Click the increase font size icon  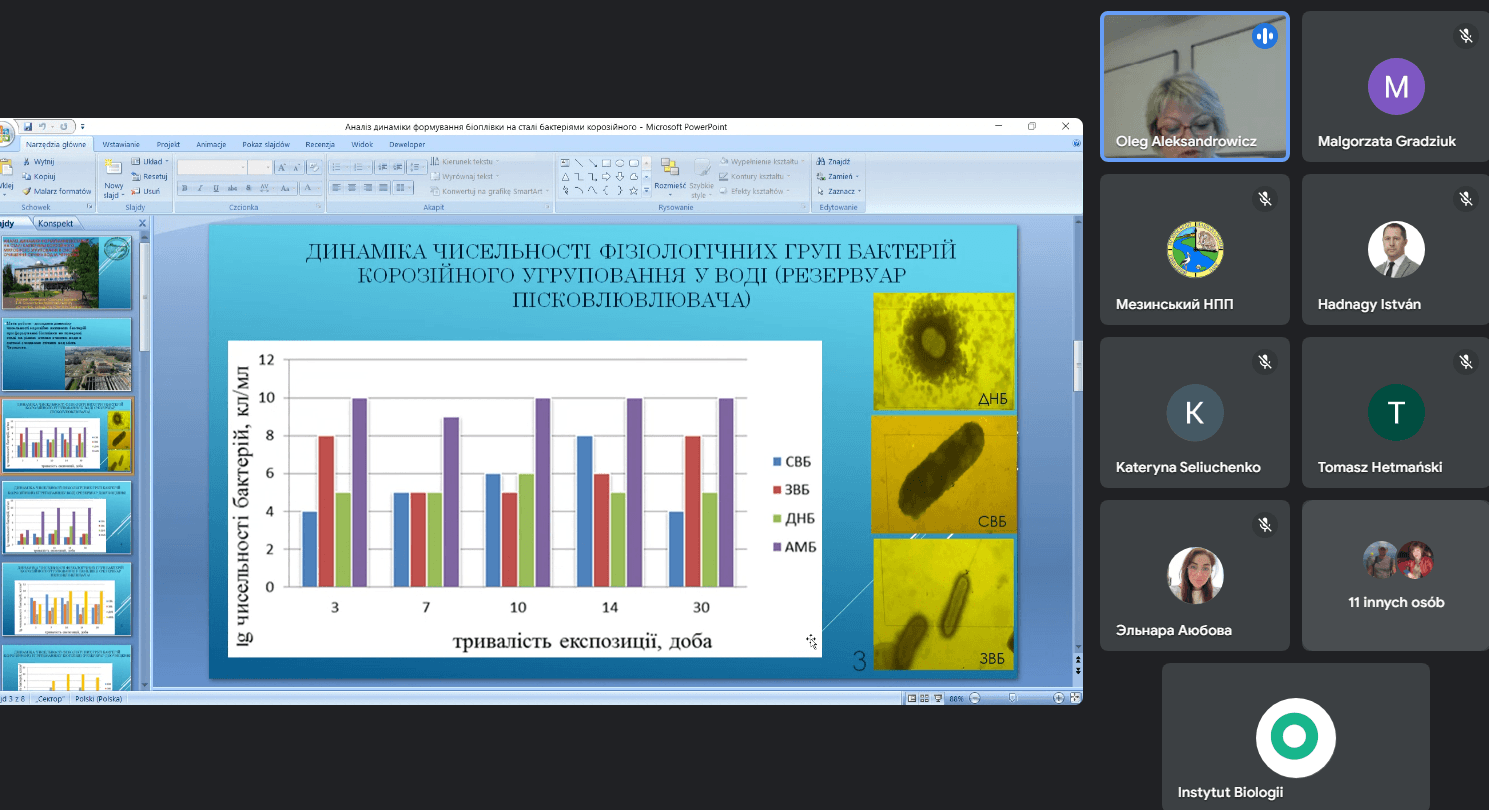pos(281,167)
